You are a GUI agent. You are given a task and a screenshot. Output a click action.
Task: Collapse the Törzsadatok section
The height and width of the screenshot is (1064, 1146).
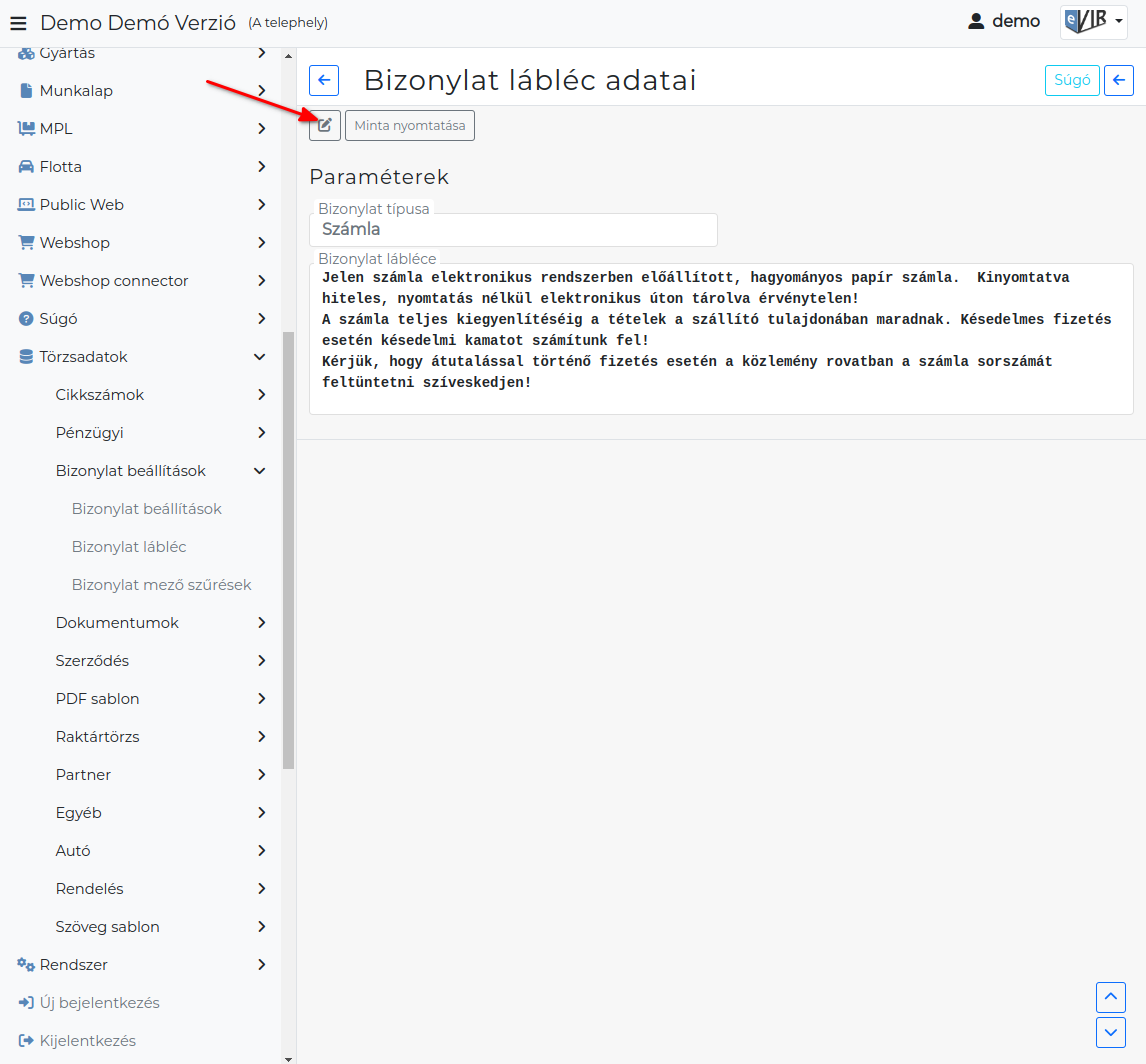pos(259,357)
